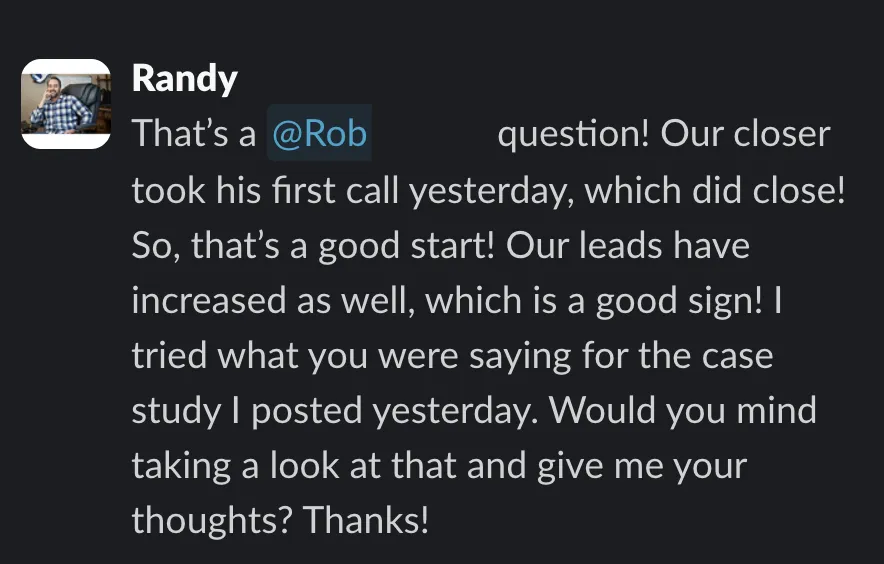Click the phrase "which is a good sign!"
Screen dimensions: 884x564
[594, 301]
